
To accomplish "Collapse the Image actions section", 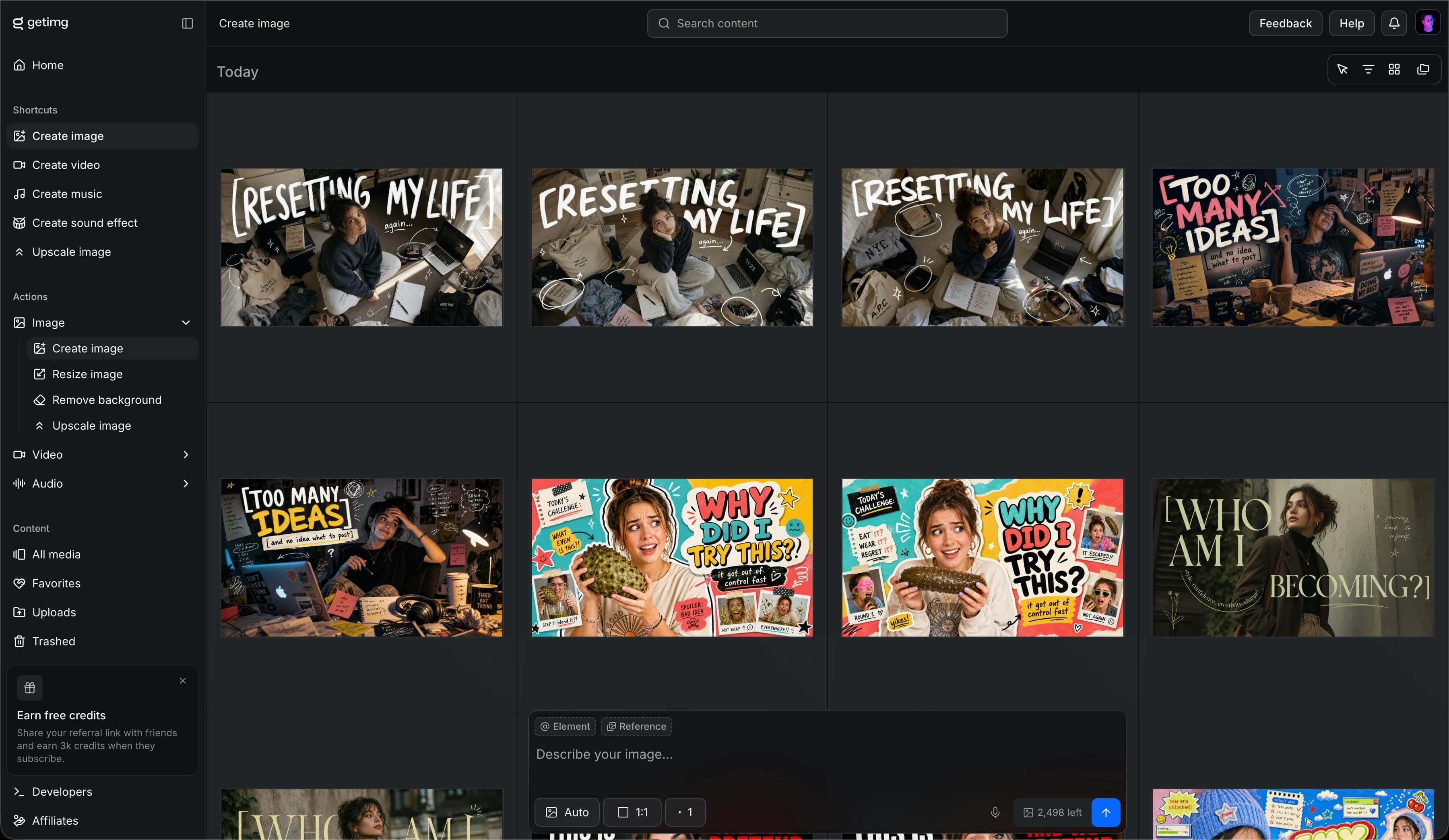I will tap(186, 323).
